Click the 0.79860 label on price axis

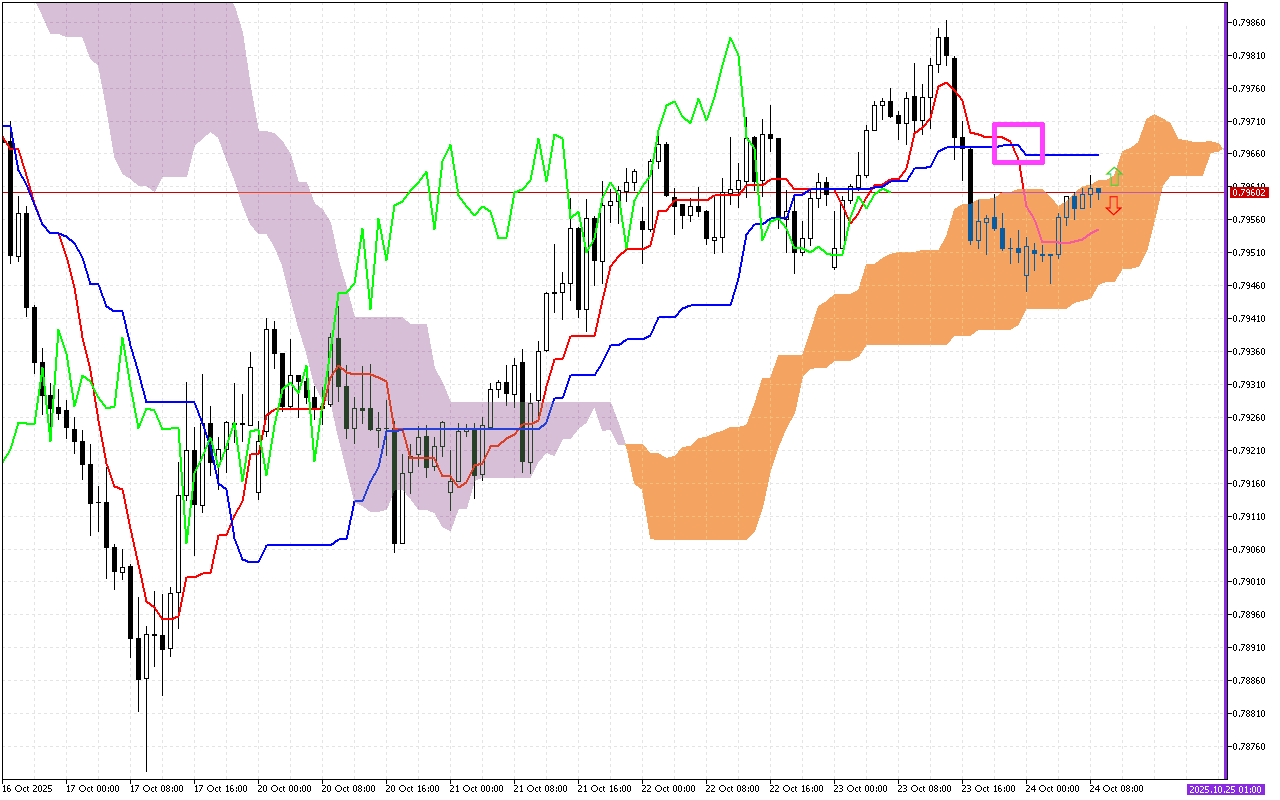pos(1250,22)
